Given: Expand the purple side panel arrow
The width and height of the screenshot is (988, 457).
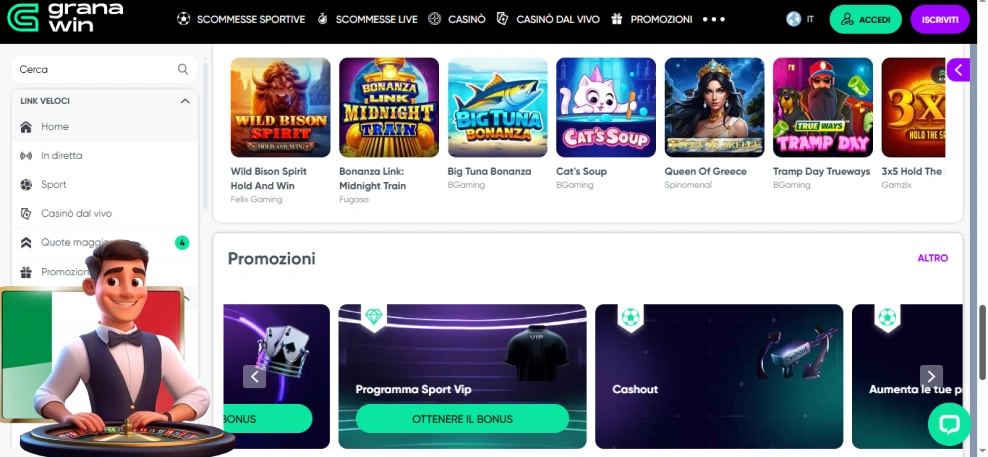Looking at the screenshot, I should (958, 69).
